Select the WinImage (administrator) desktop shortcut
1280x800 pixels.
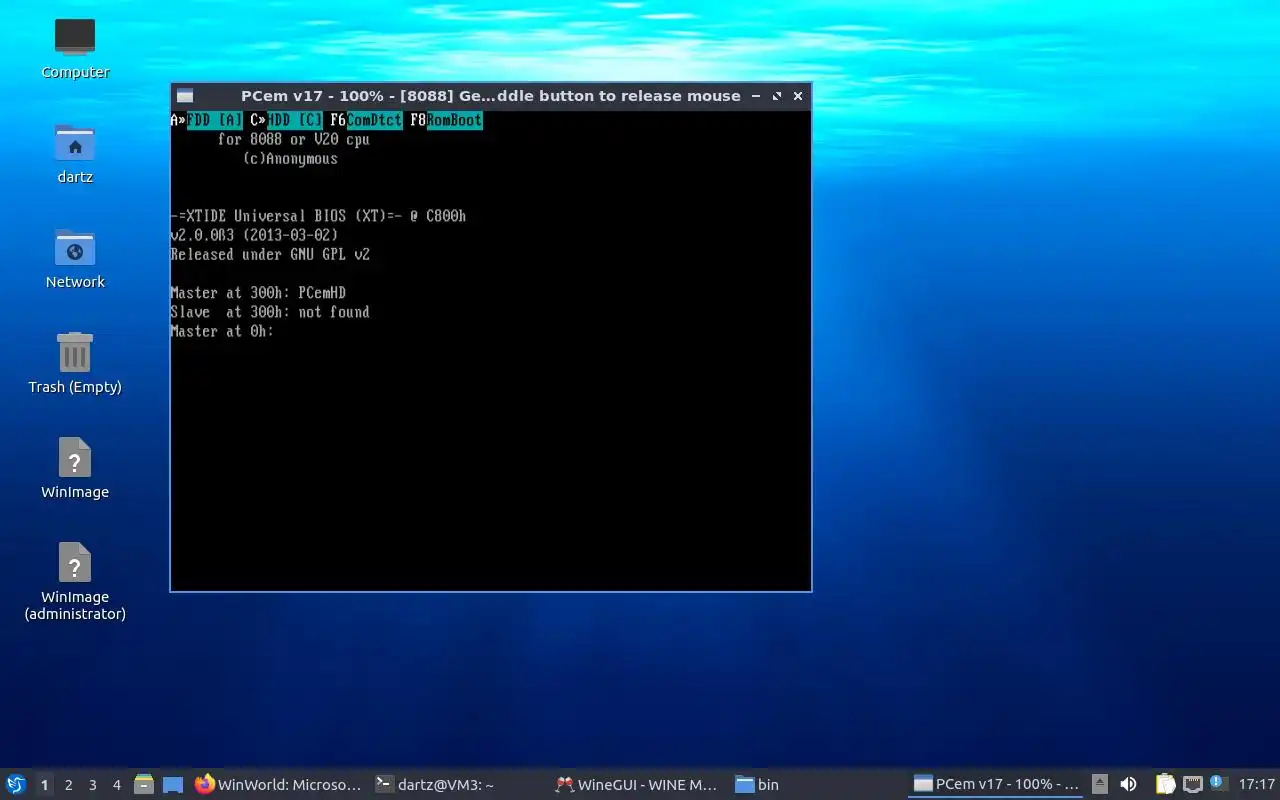click(x=75, y=581)
